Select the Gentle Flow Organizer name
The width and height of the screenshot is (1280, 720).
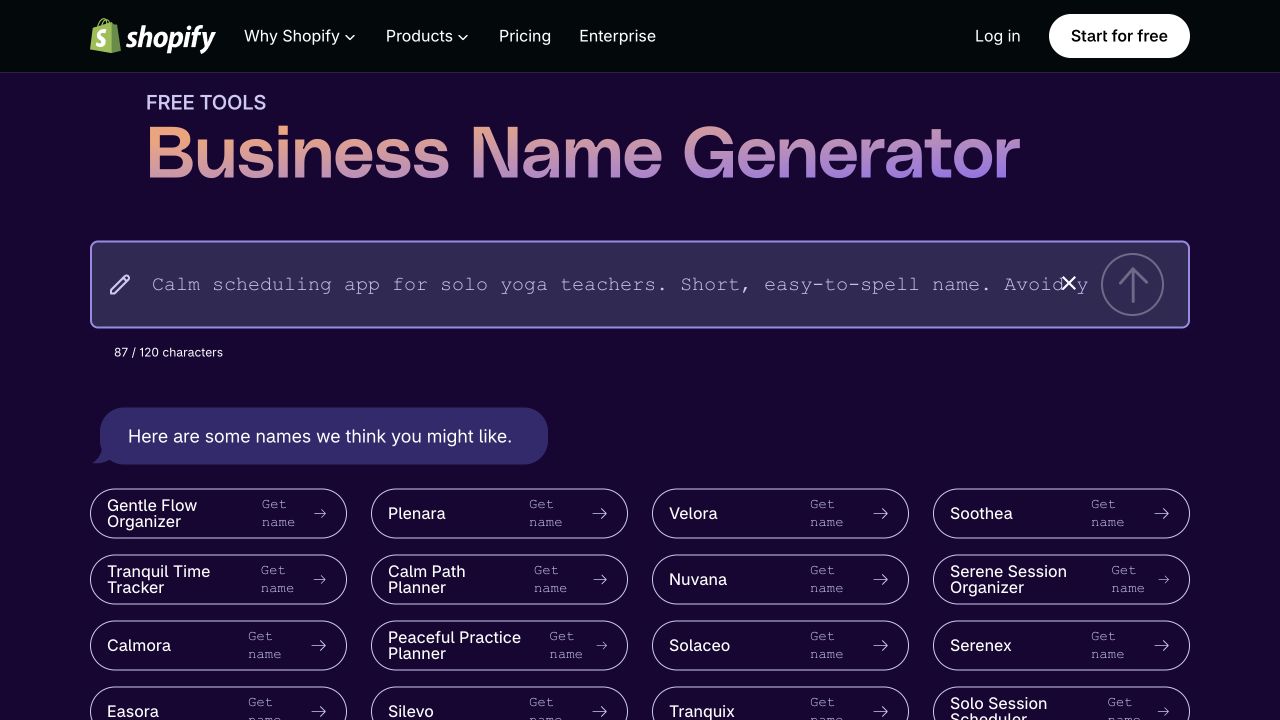tap(218, 514)
